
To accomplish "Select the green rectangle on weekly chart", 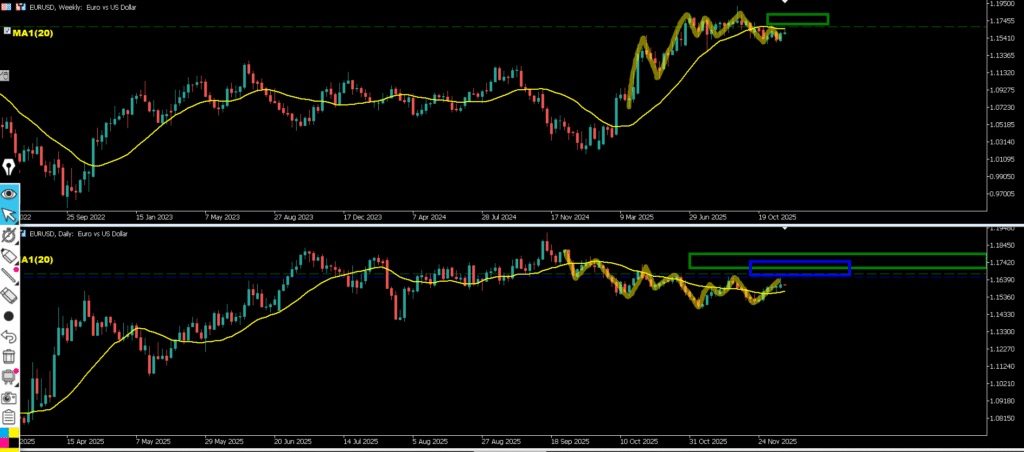I will [x=797, y=19].
